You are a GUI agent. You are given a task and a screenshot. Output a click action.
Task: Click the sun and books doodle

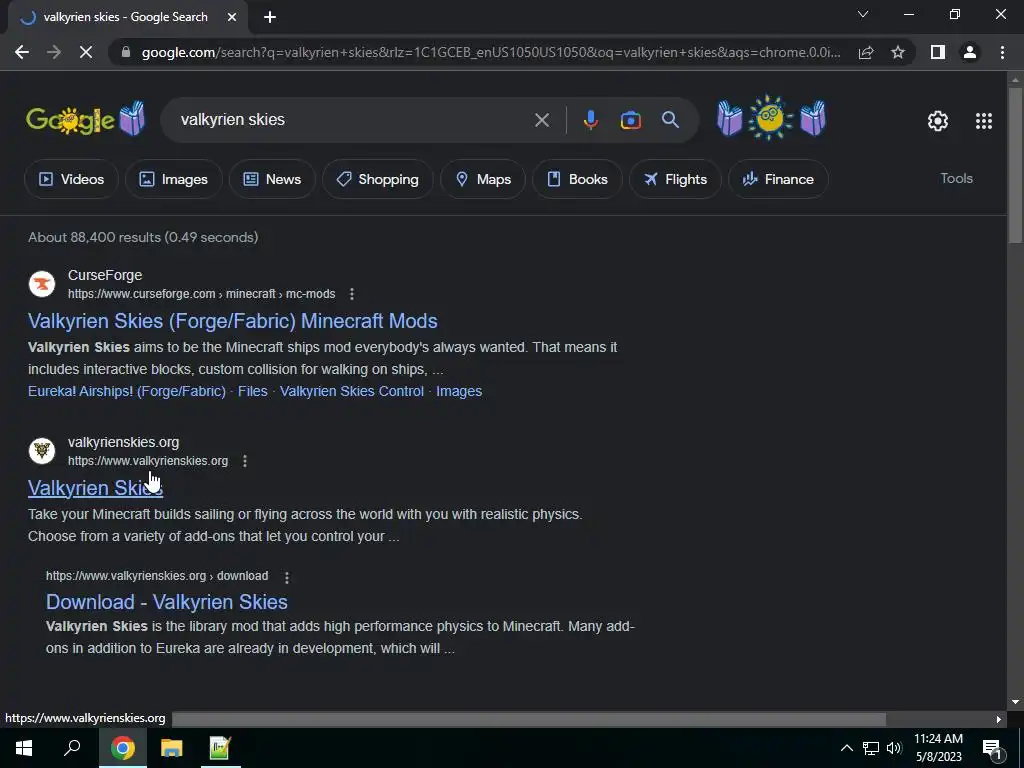point(771,118)
